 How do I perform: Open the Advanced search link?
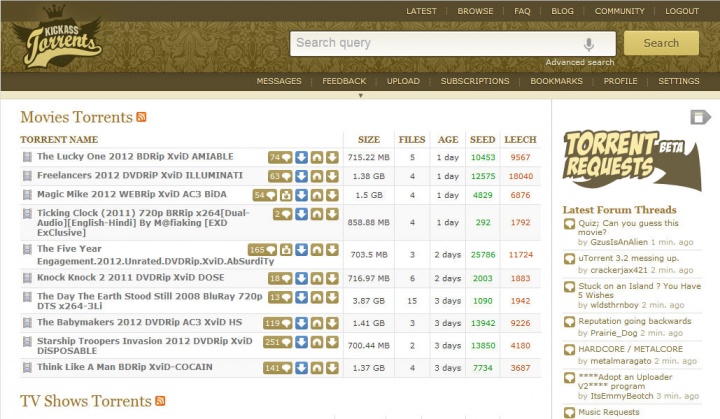(579, 62)
